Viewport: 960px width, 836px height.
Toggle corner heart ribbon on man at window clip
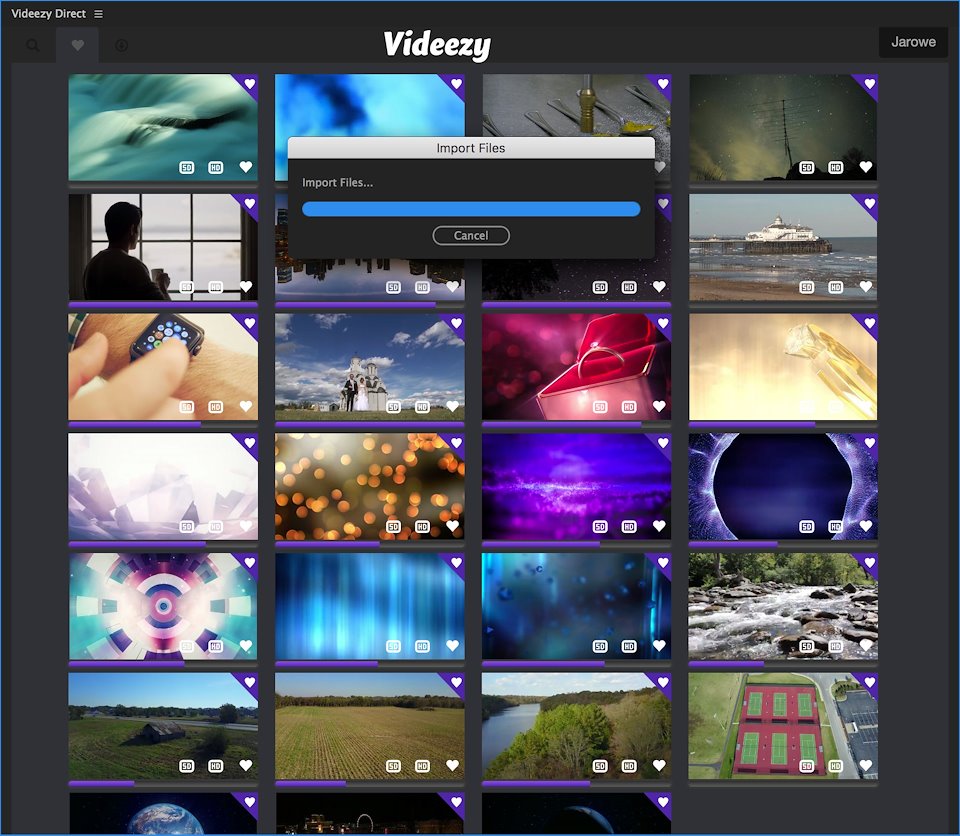click(249, 203)
